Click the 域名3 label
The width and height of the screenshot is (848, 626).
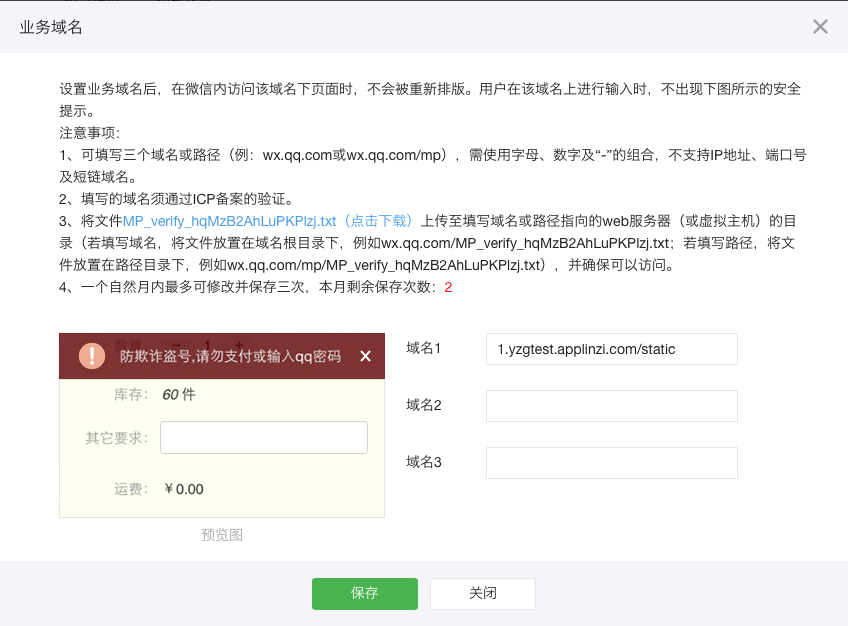(x=423, y=462)
